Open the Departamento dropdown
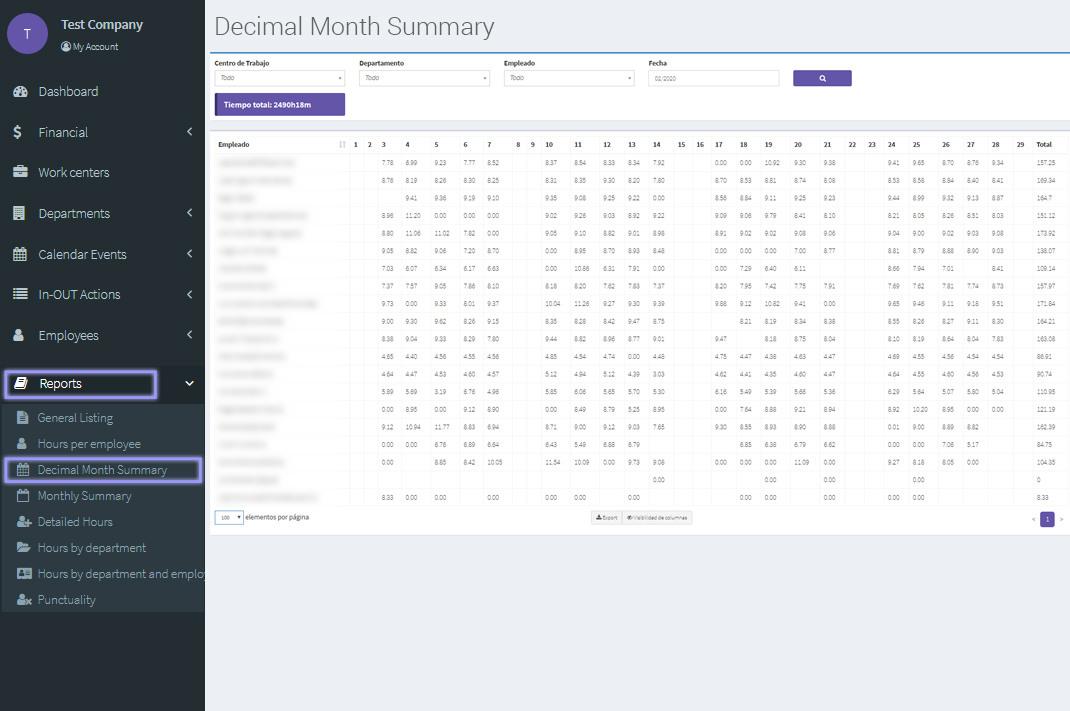The width and height of the screenshot is (1070, 711). pos(424,78)
